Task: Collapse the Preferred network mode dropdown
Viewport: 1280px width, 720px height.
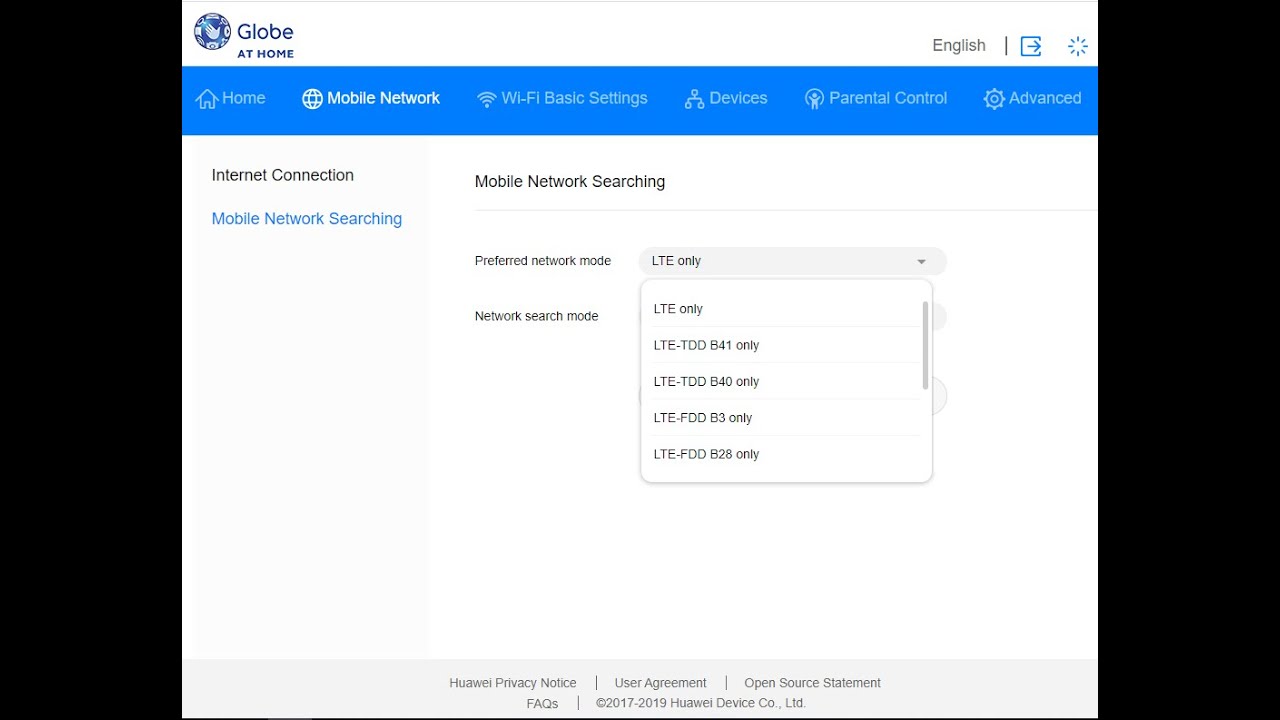Action: [792, 261]
